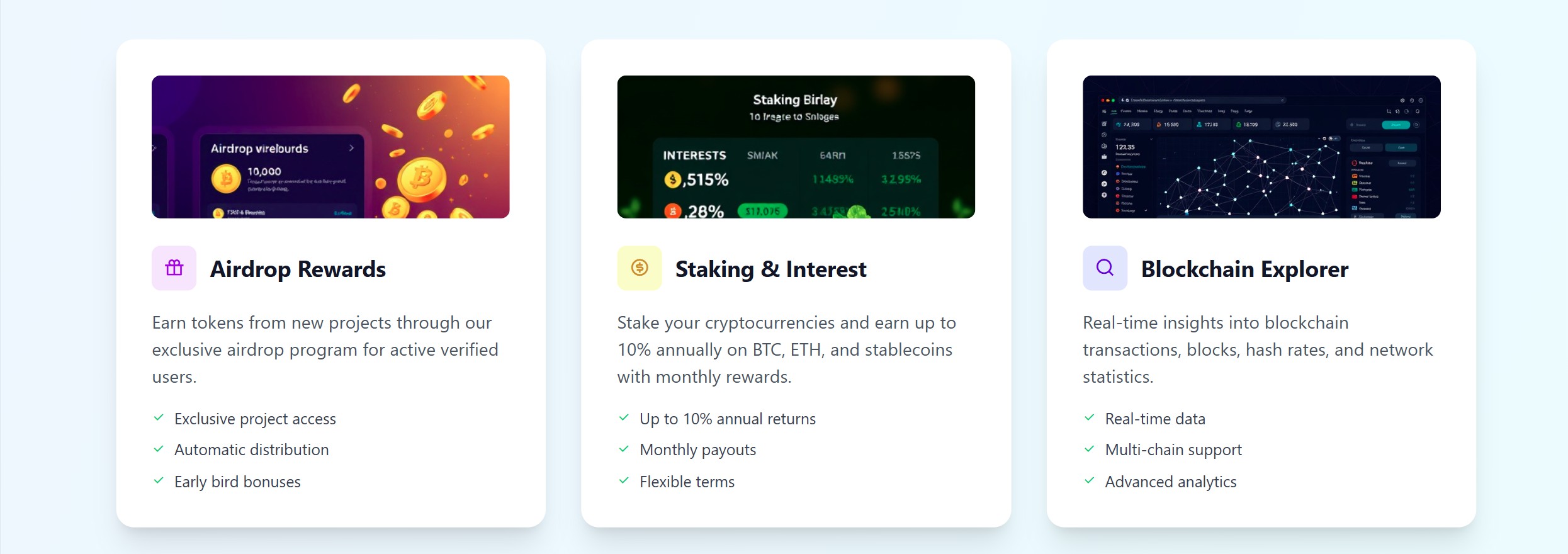The height and width of the screenshot is (554, 1568).
Task: Select the Staking & Interest heading
Action: pos(770,269)
